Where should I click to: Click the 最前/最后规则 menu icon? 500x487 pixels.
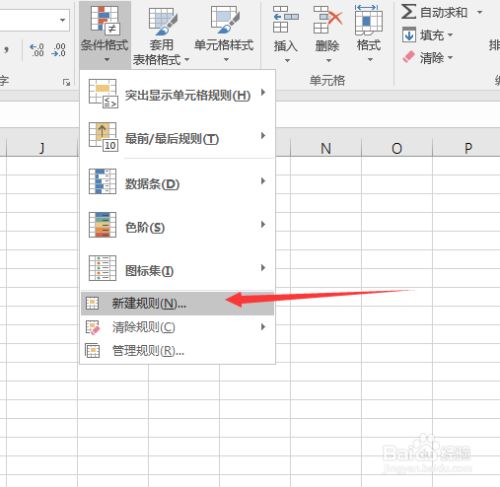coord(103,137)
